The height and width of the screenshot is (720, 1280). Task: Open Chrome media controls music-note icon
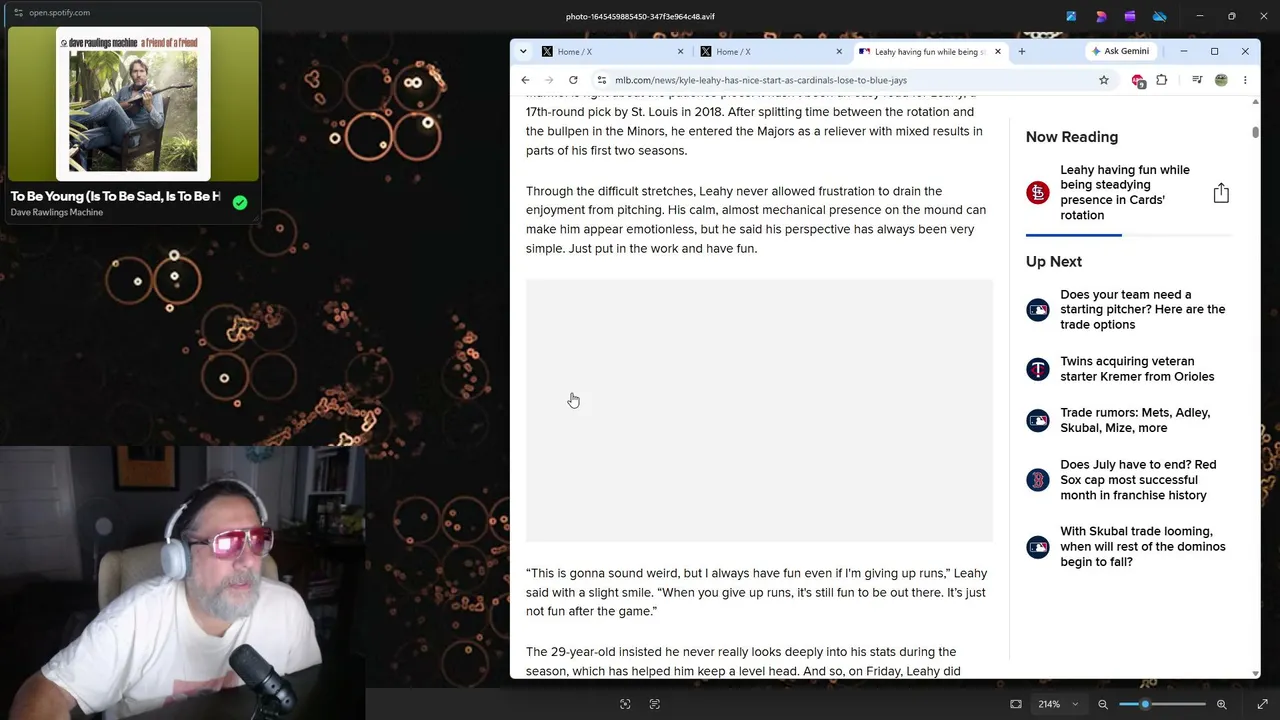1197,80
